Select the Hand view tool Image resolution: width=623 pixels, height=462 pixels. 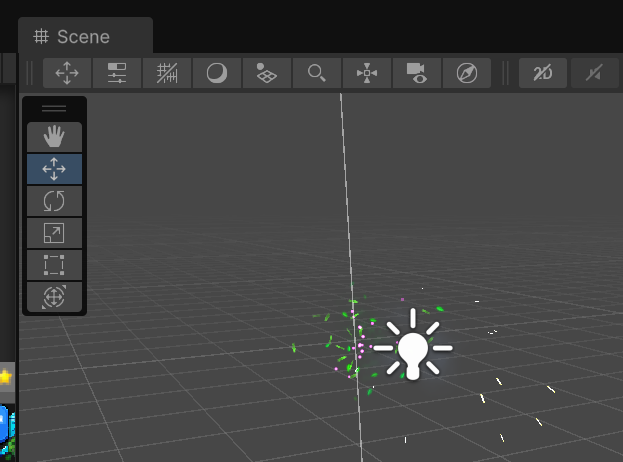tap(54, 137)
